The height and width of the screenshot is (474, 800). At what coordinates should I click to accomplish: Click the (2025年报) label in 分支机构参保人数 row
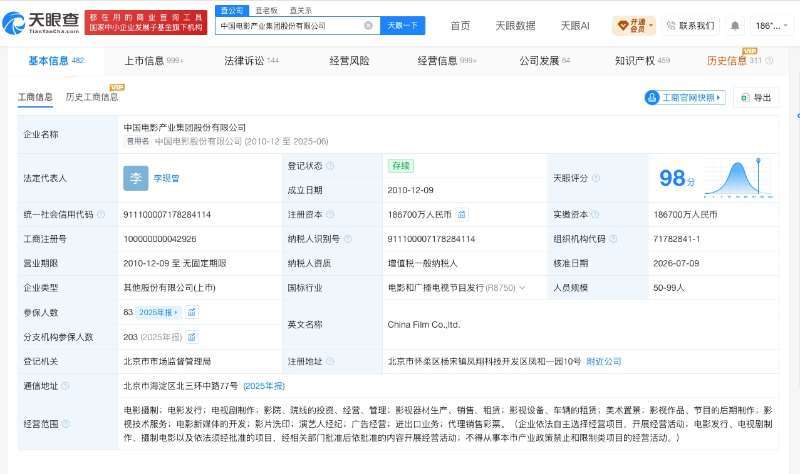[x=161, y=337]
